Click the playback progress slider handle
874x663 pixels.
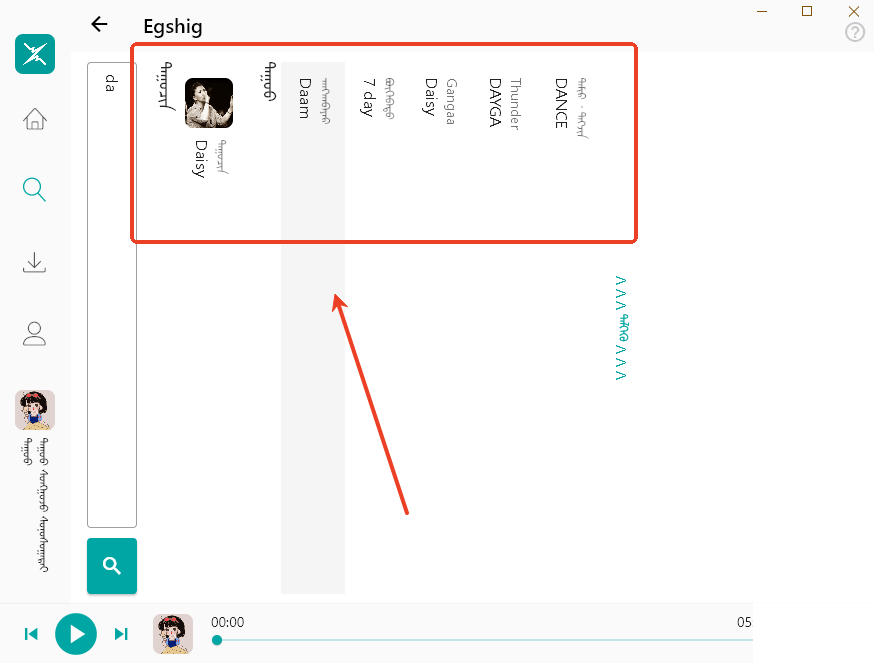217,640
